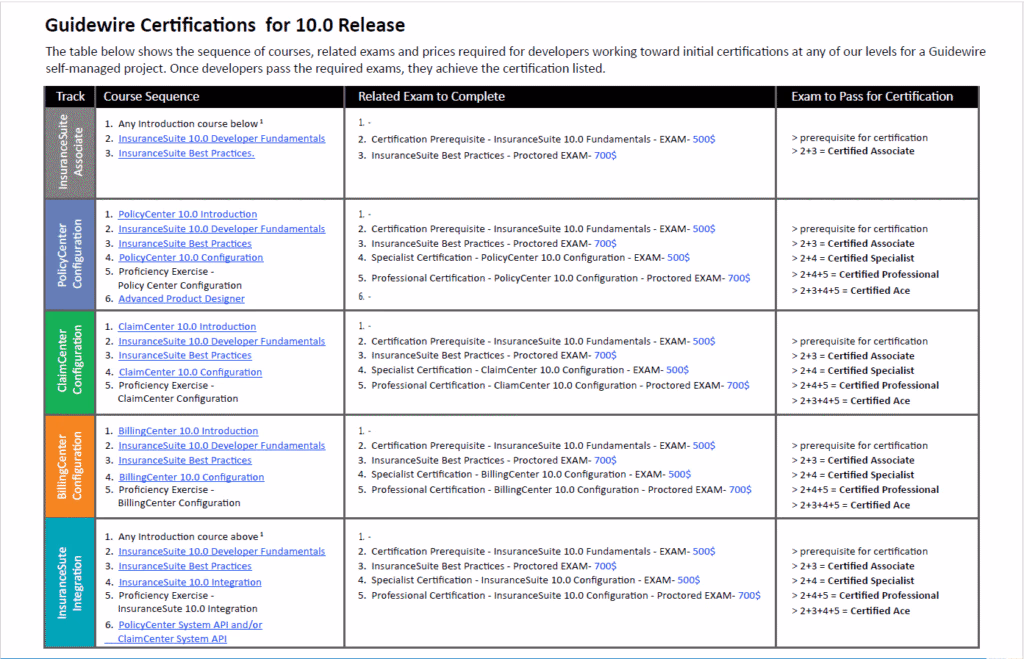Click '2+4 = Certified Specialist' in BillingCenter row
Viewport: 1024px width, 659px height.
853,475
